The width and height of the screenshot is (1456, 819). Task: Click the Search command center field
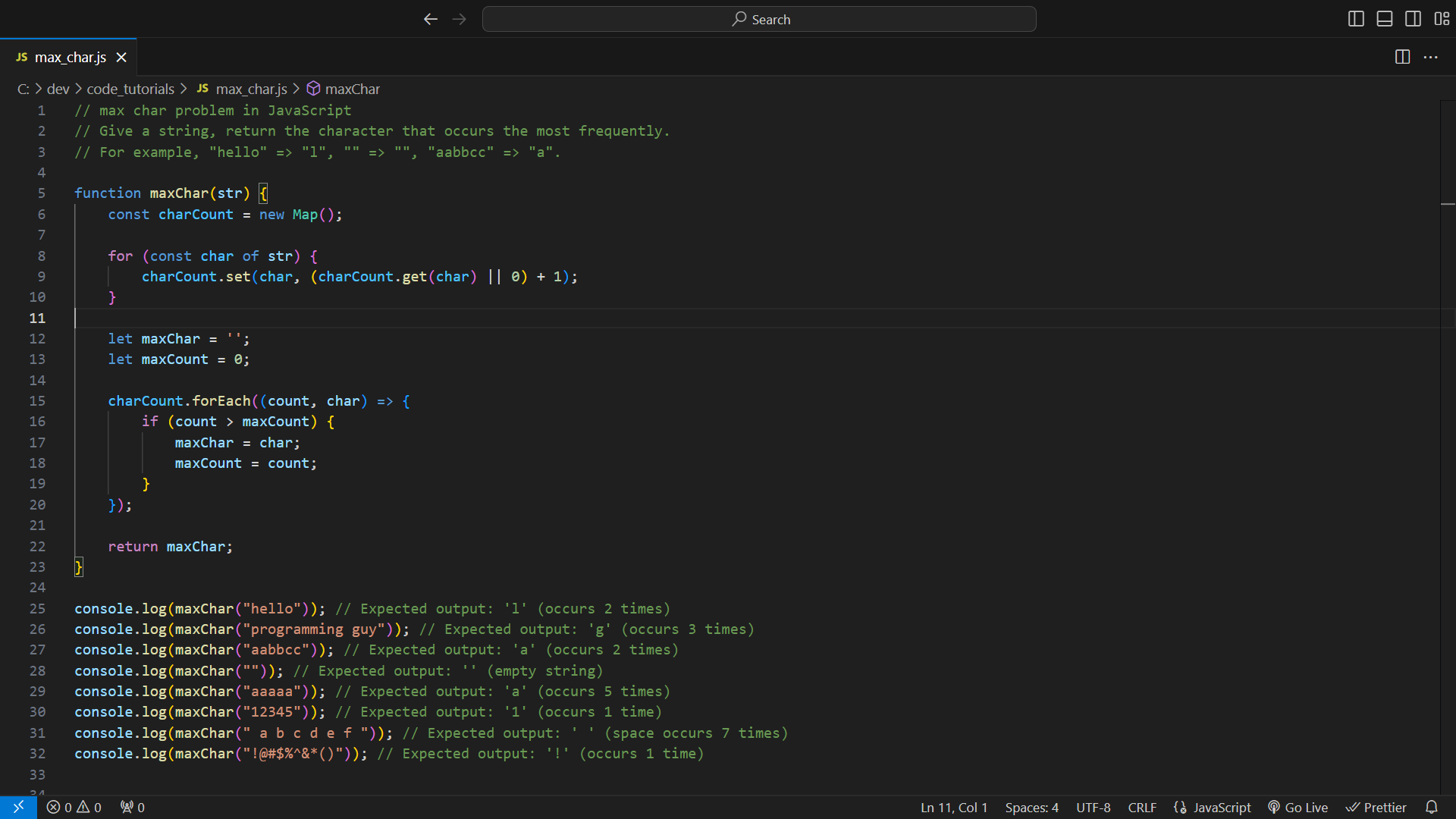point(759,19)
